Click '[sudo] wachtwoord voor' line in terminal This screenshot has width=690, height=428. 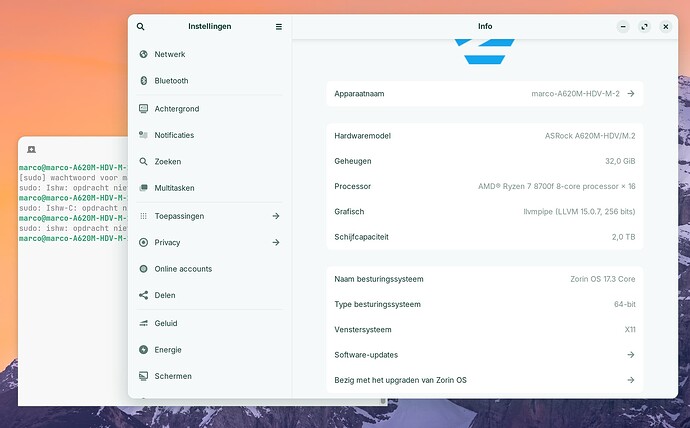(x=73, y=178)
